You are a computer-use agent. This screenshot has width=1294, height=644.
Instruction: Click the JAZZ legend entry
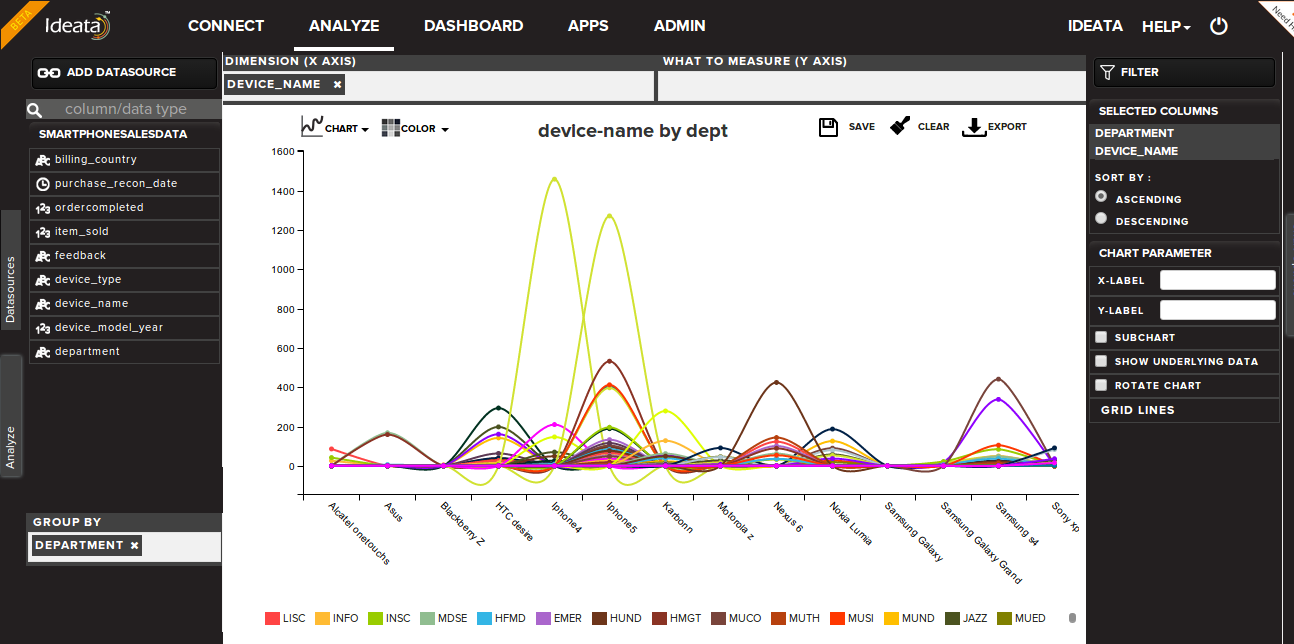966,618
